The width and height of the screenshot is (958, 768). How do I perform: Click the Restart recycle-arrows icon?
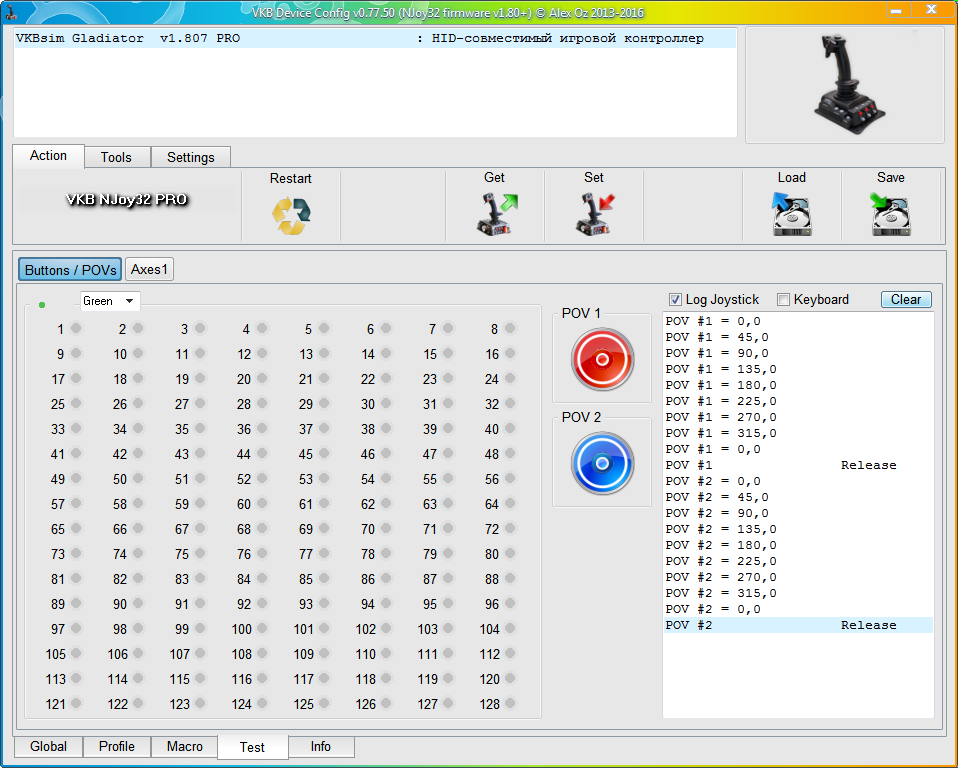click(291, 216)
